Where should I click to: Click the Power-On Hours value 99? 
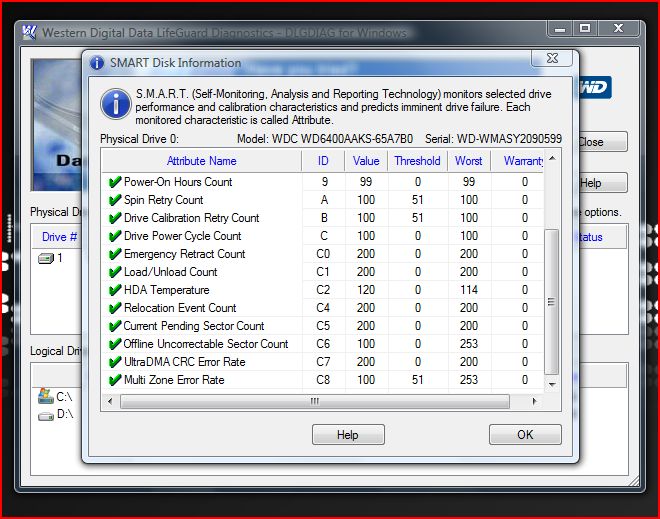tap(366, 182)
